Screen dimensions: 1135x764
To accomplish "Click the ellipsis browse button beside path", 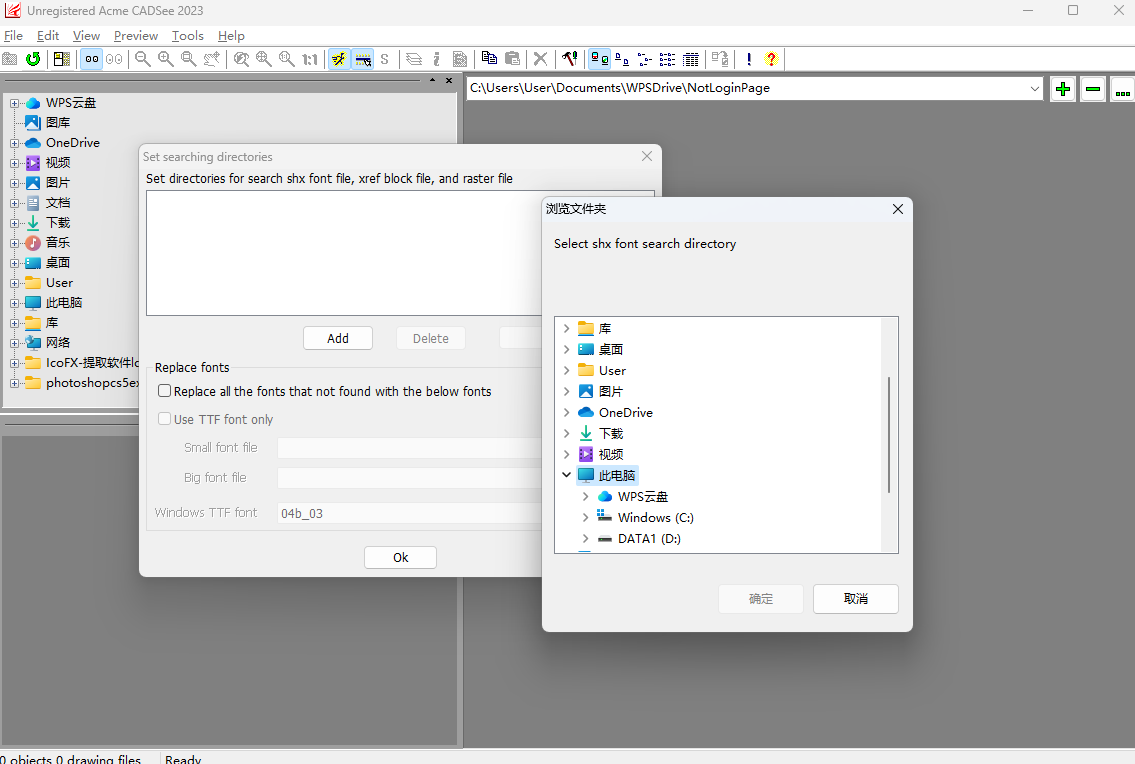I will tap(1123, 90).
